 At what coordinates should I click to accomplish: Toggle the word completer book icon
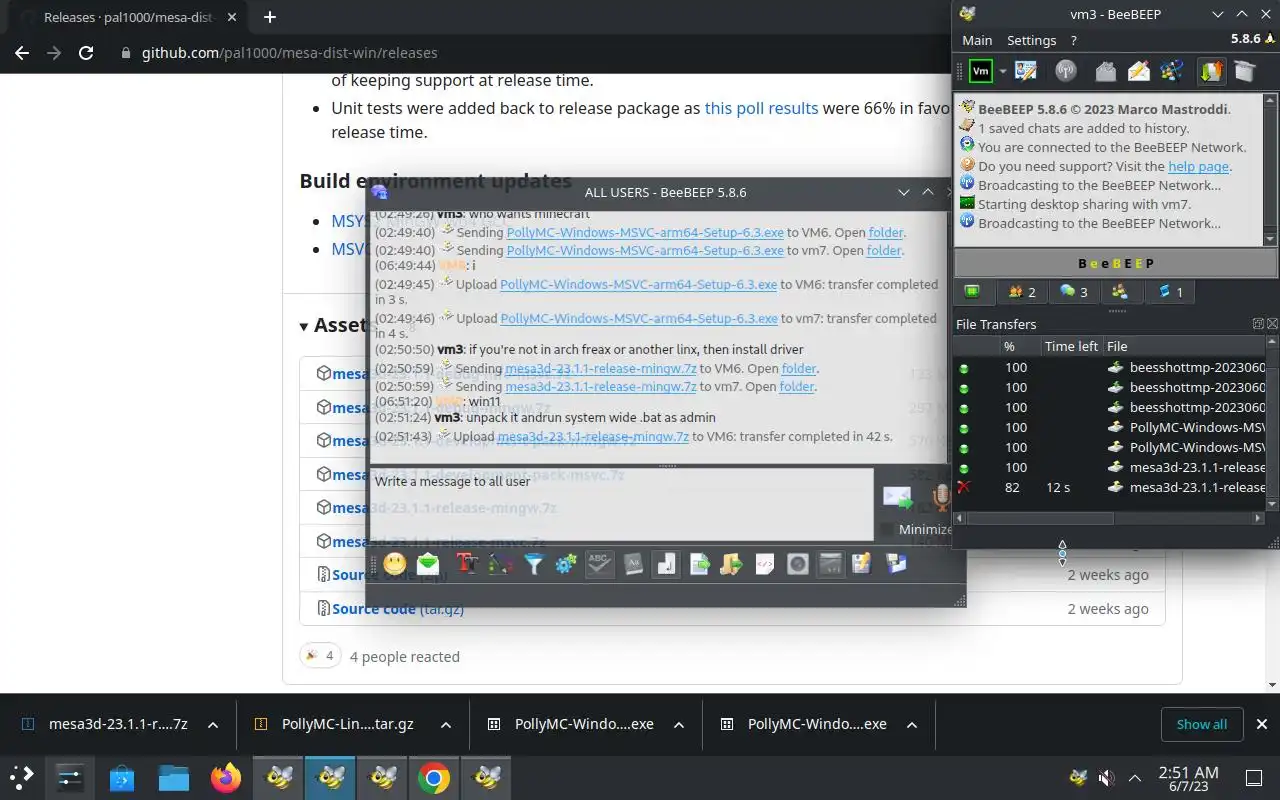coord(633,564)
